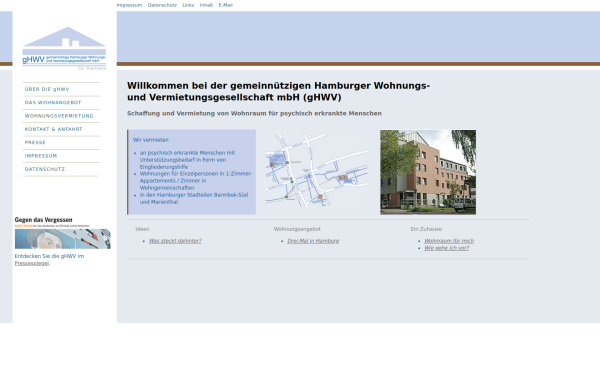Select WOHNUNGSVERMIETUNG in sidebar menu

59,116
